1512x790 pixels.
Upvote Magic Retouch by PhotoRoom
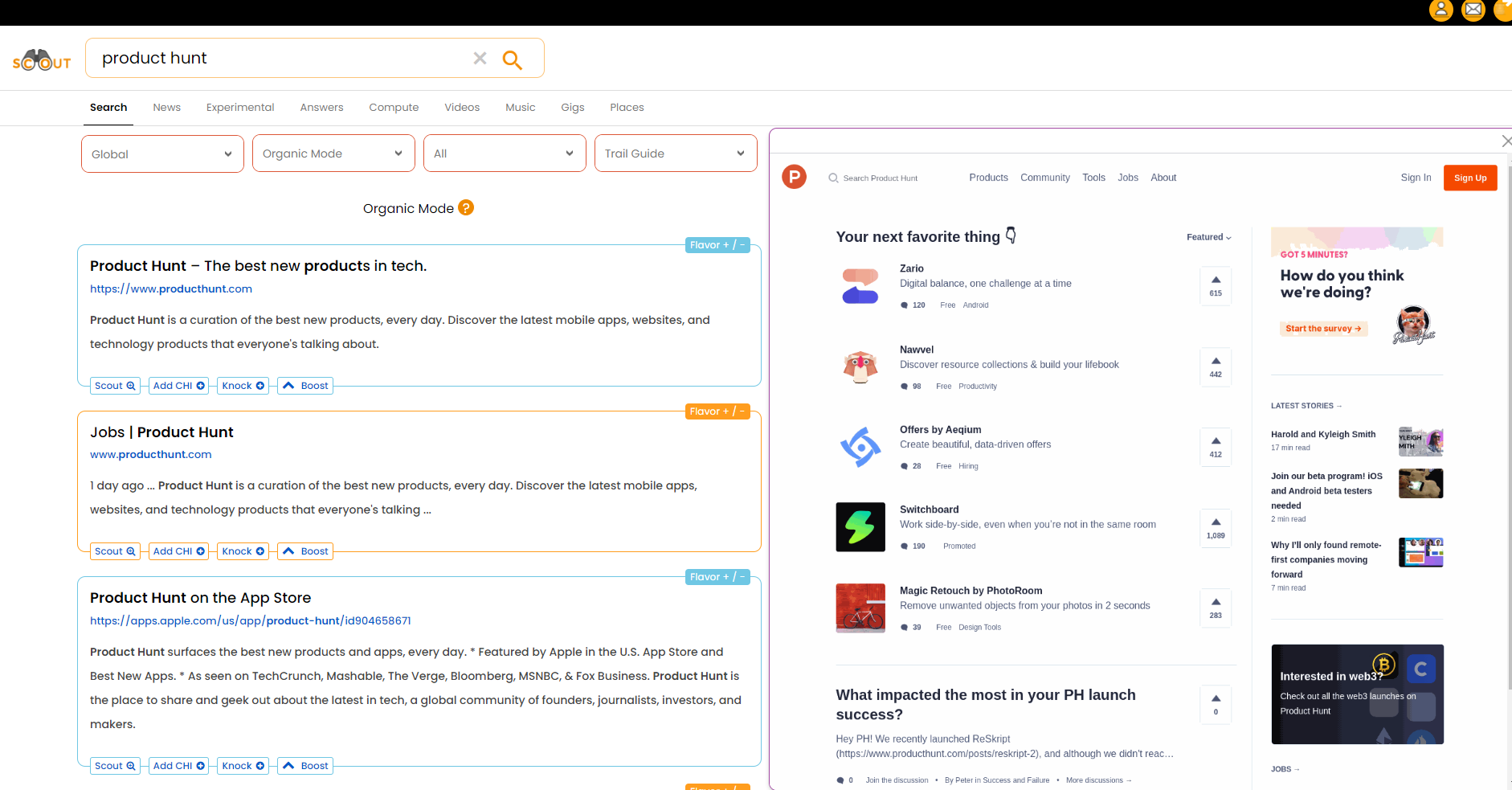click(1216, 608)
